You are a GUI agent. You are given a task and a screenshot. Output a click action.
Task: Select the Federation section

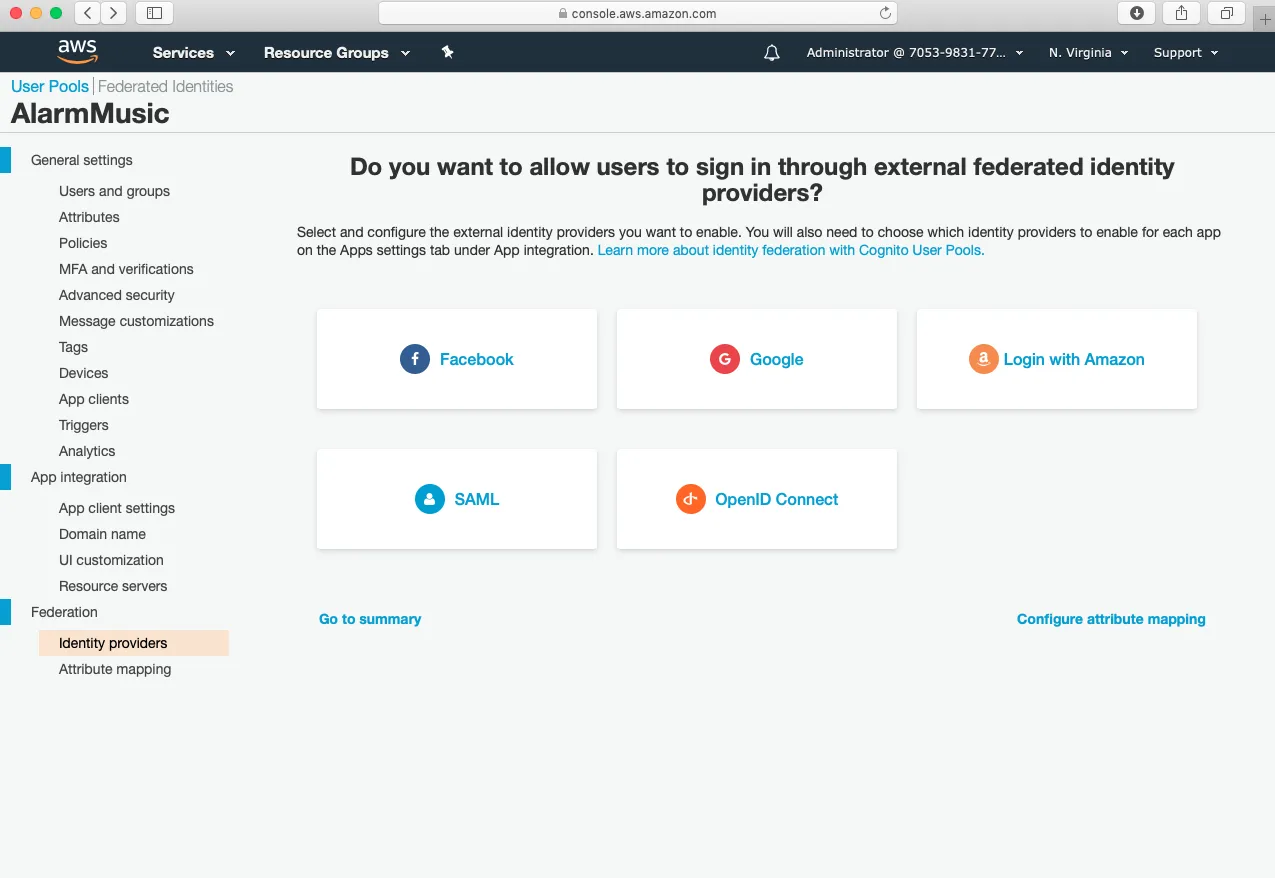pyautogui.click(x=64, y=612)
